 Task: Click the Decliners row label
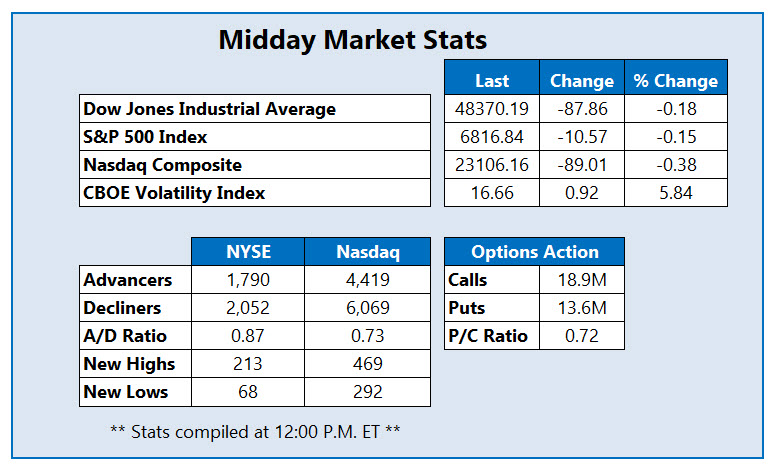tap(125, 308)
